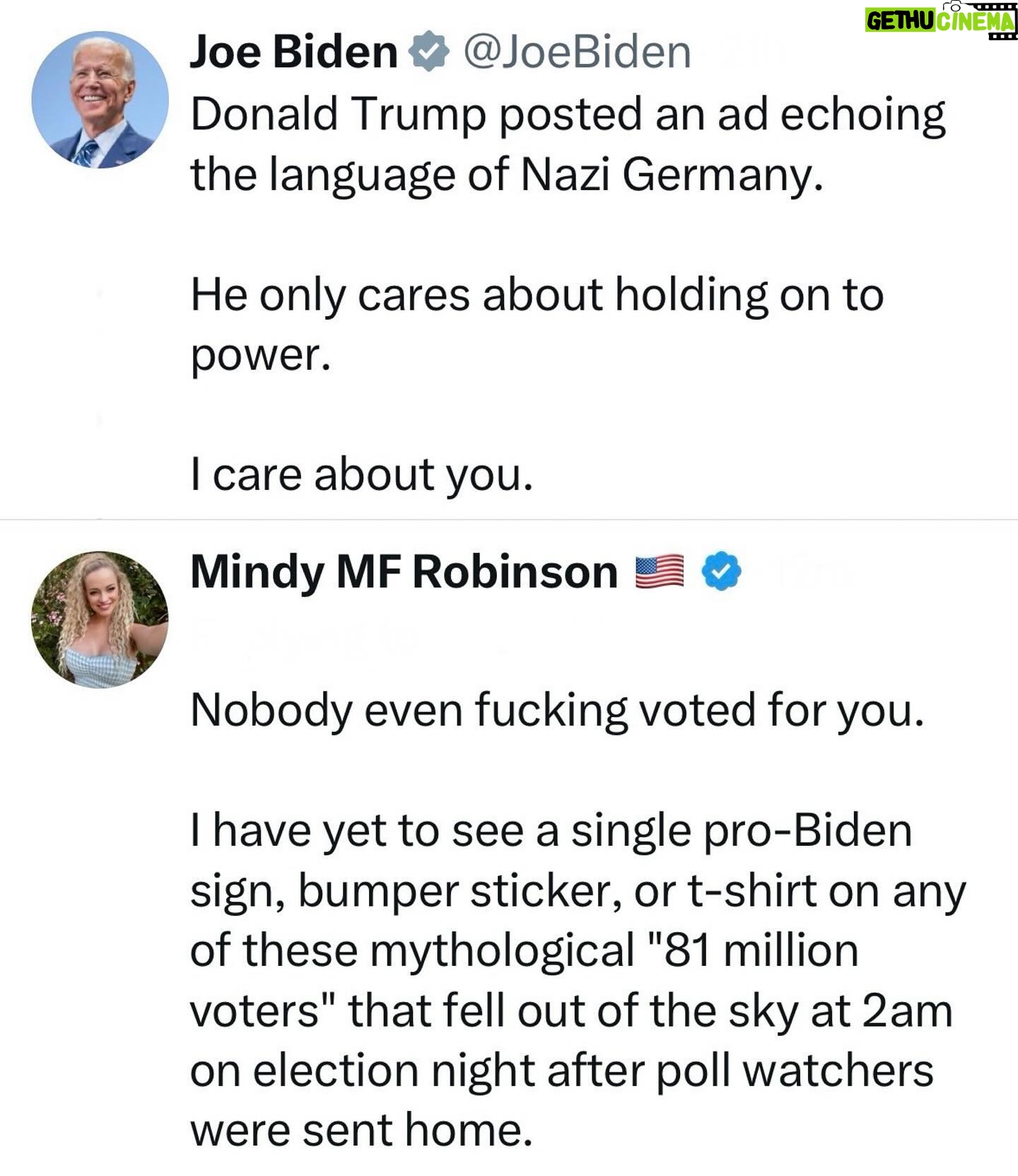Viewport: 1018px width, 1176px height.
Task: Open the @JoeBiden handle link
Action: [x=577, y=52]
